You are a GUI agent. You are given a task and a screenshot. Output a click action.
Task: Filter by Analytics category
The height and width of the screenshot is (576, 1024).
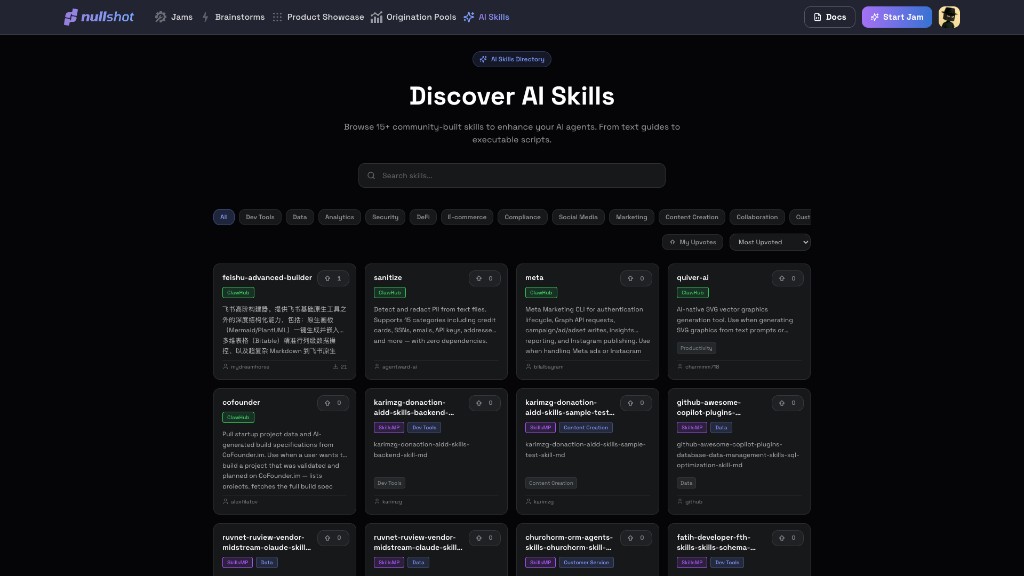click(x=340, y=217)
